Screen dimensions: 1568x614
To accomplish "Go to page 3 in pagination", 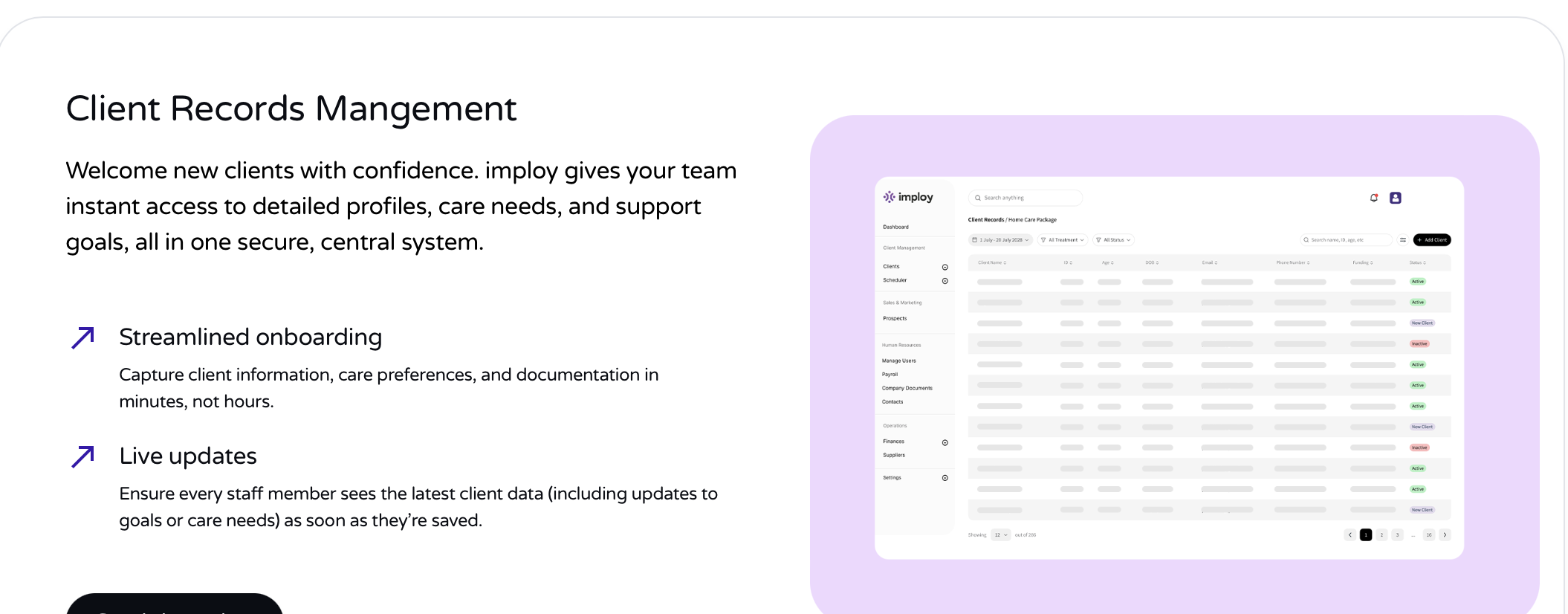I will pos(1397,534).
